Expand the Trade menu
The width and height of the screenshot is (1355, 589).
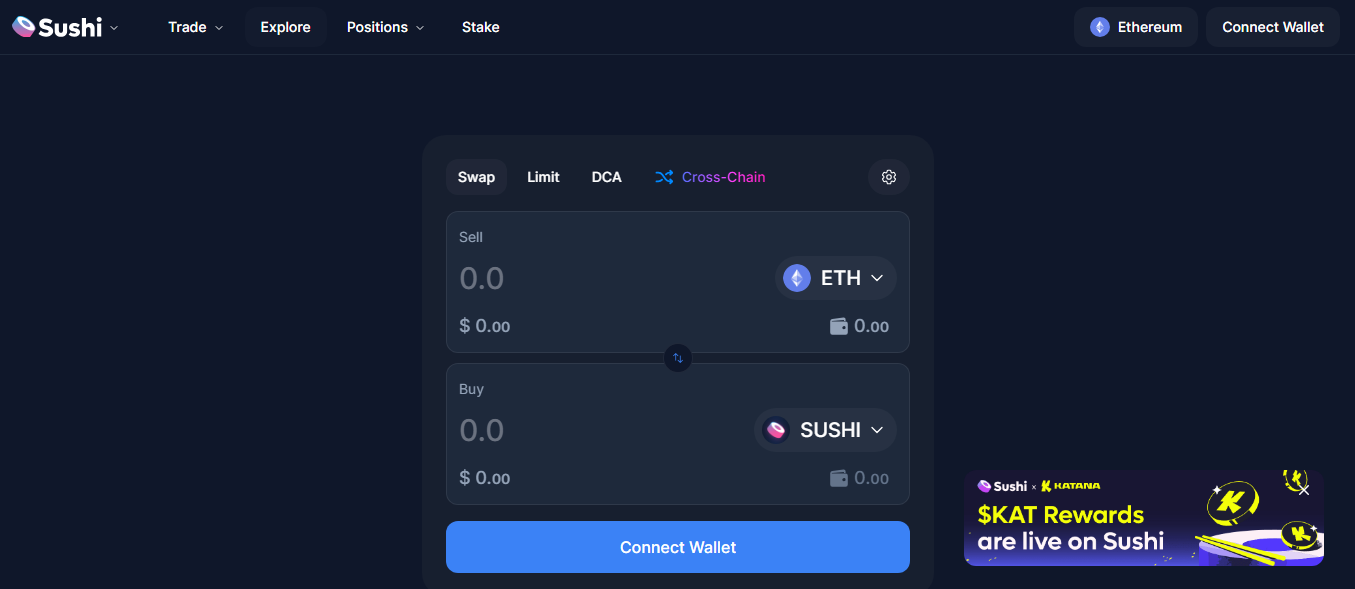(x=195, y=27)
